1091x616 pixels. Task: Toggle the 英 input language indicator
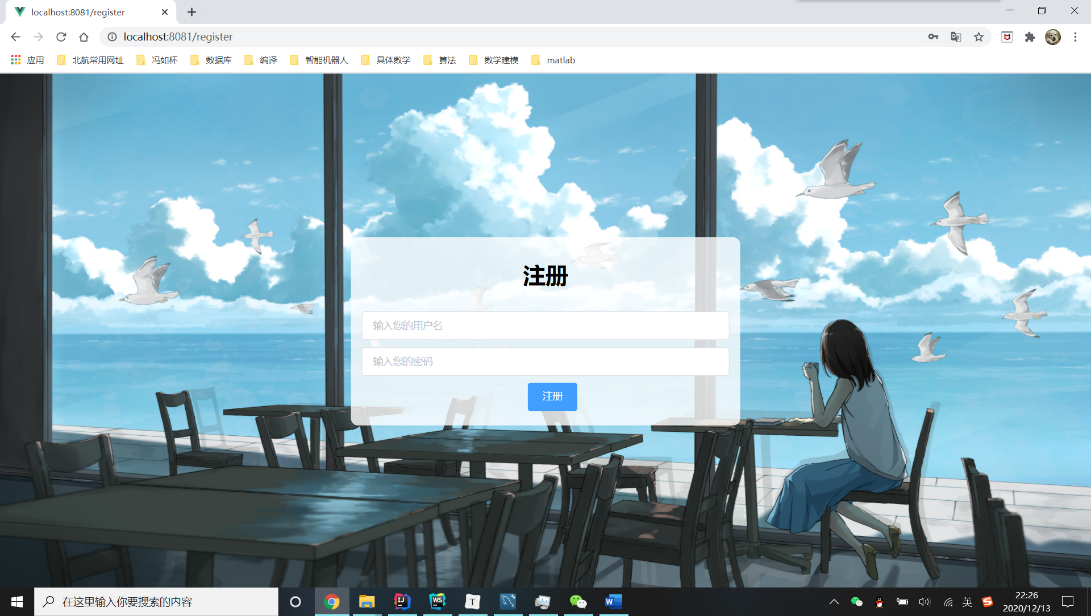coord(967,602)
